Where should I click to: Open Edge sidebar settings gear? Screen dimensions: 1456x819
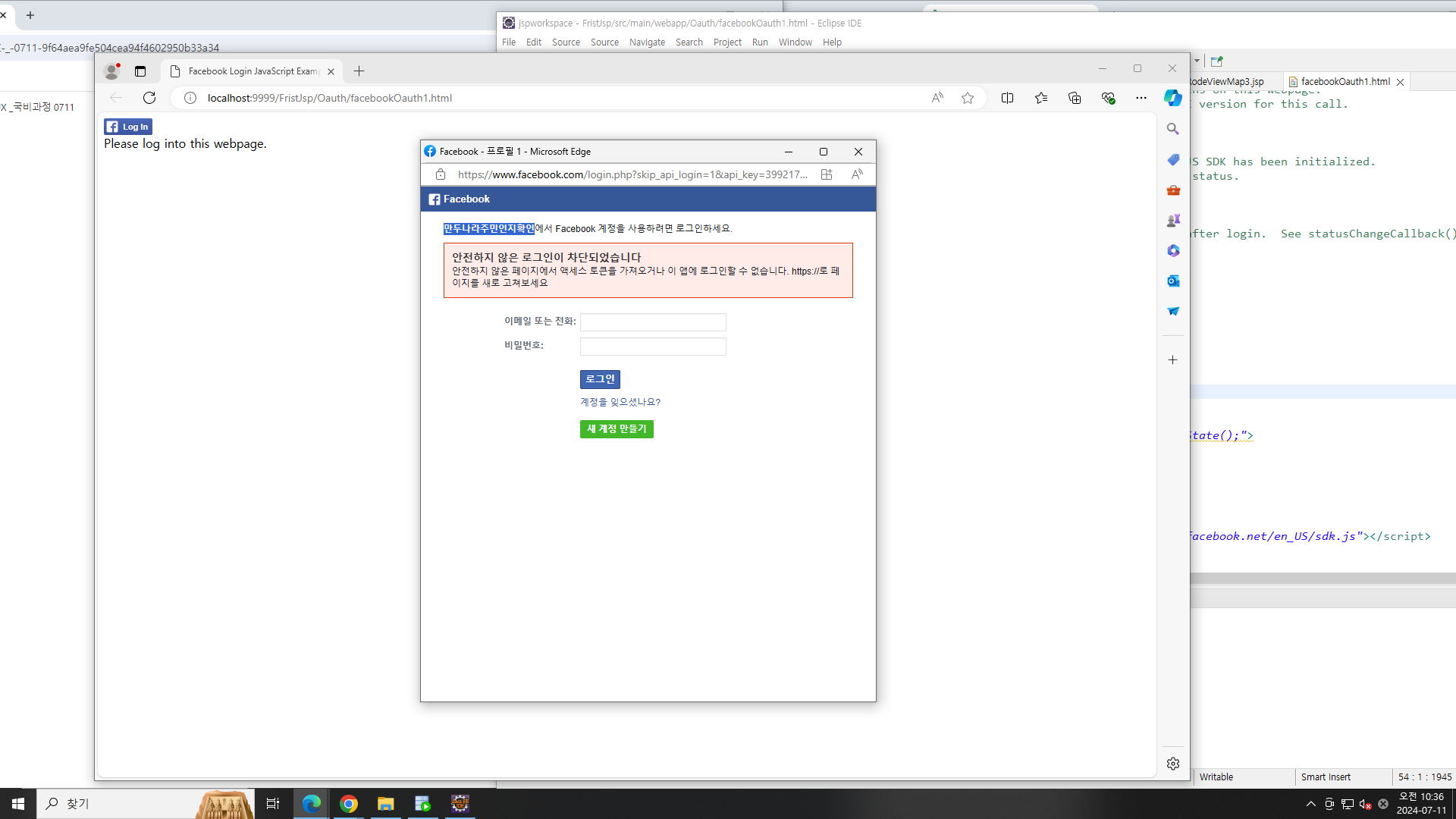(x=1173, y=764)
